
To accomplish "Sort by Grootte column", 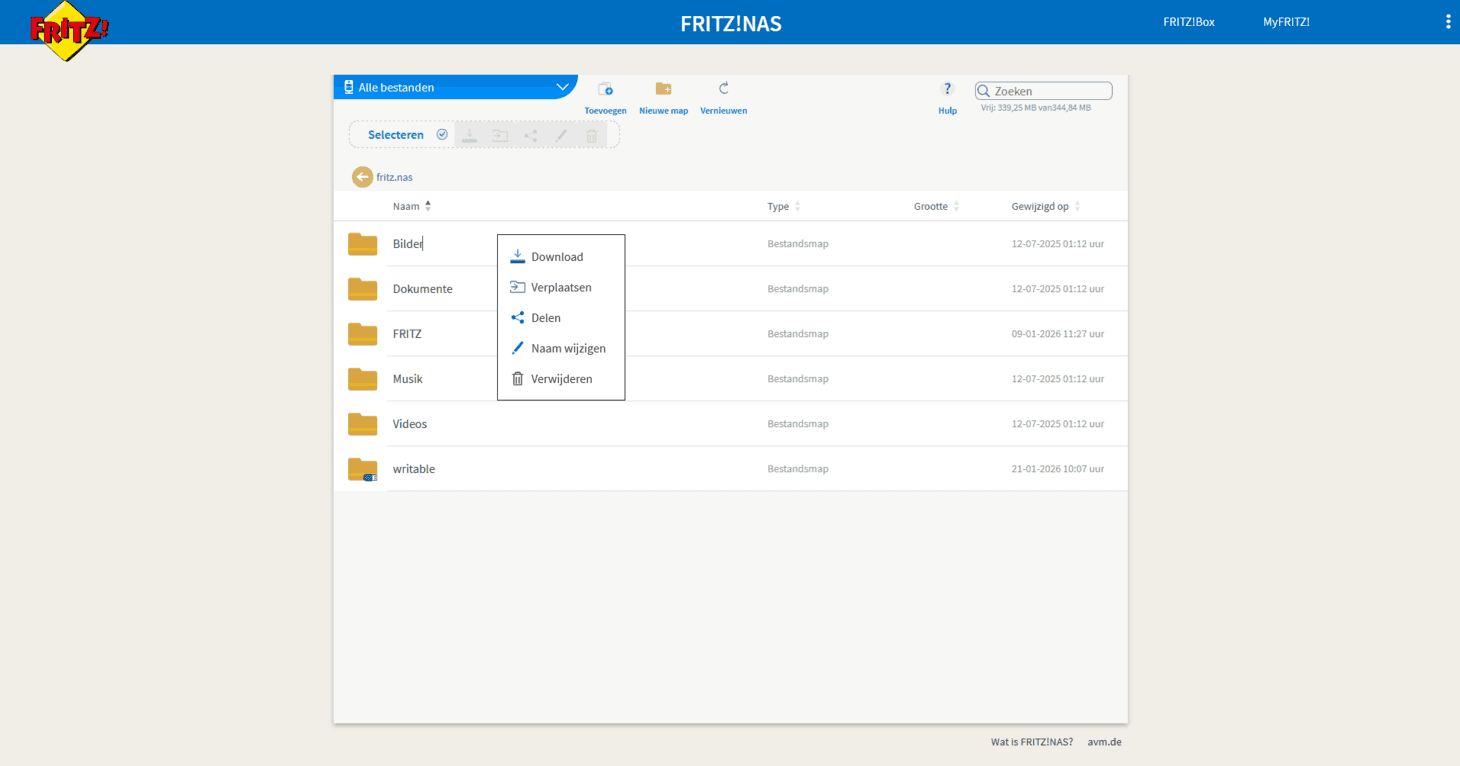I will 937,206.
